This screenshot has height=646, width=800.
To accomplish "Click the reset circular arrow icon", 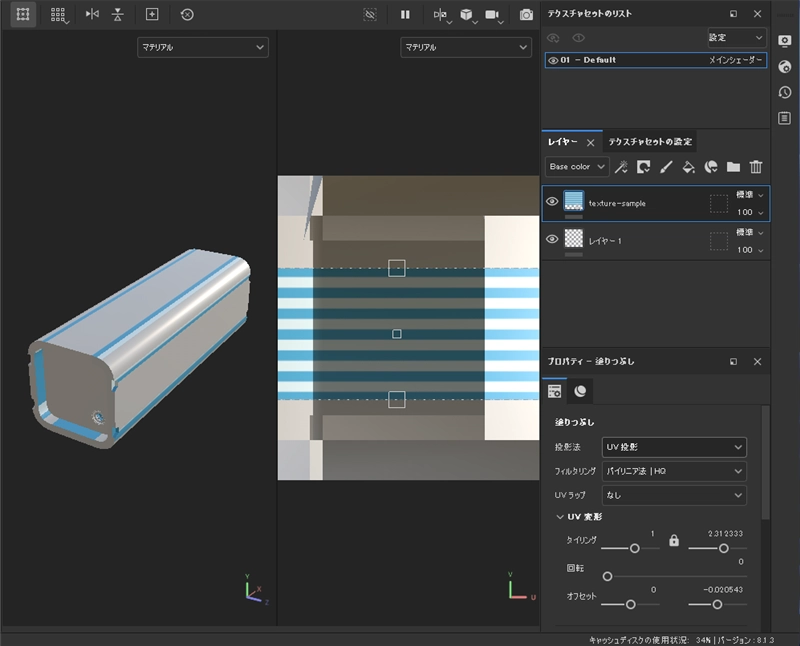I will pos(187,14).
